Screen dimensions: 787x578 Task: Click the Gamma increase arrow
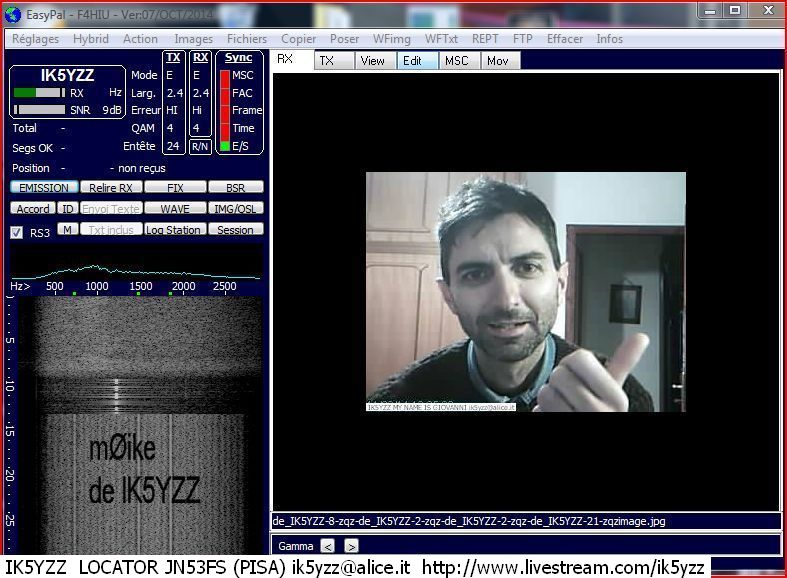[x=351, y=546]
